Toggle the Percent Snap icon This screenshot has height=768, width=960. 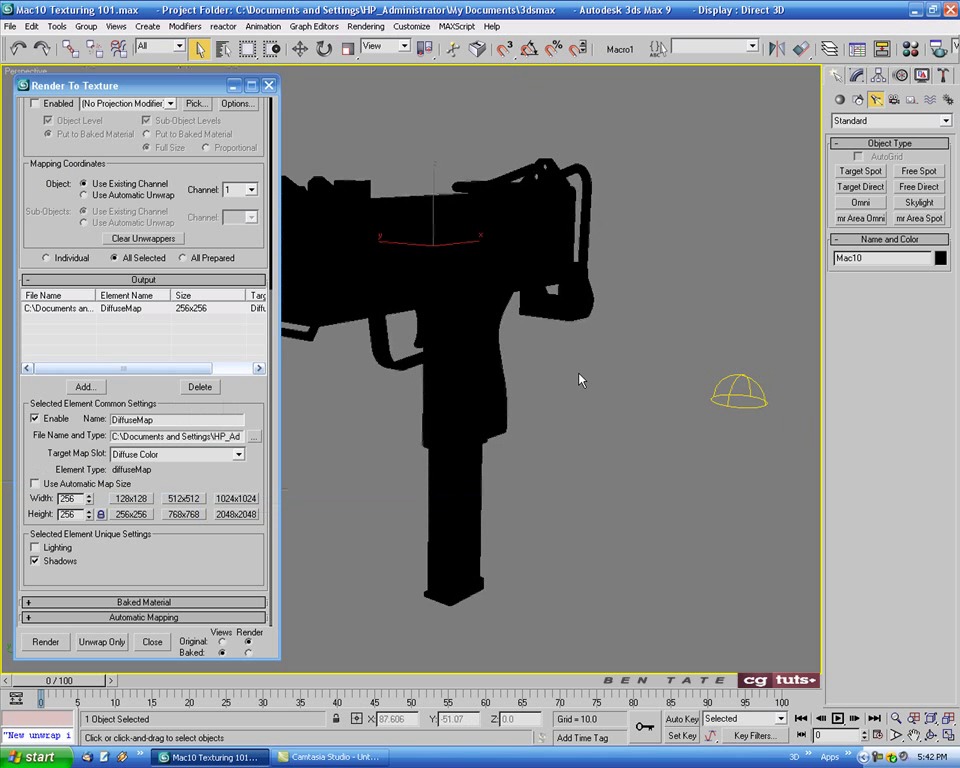(x=553, y=49)
